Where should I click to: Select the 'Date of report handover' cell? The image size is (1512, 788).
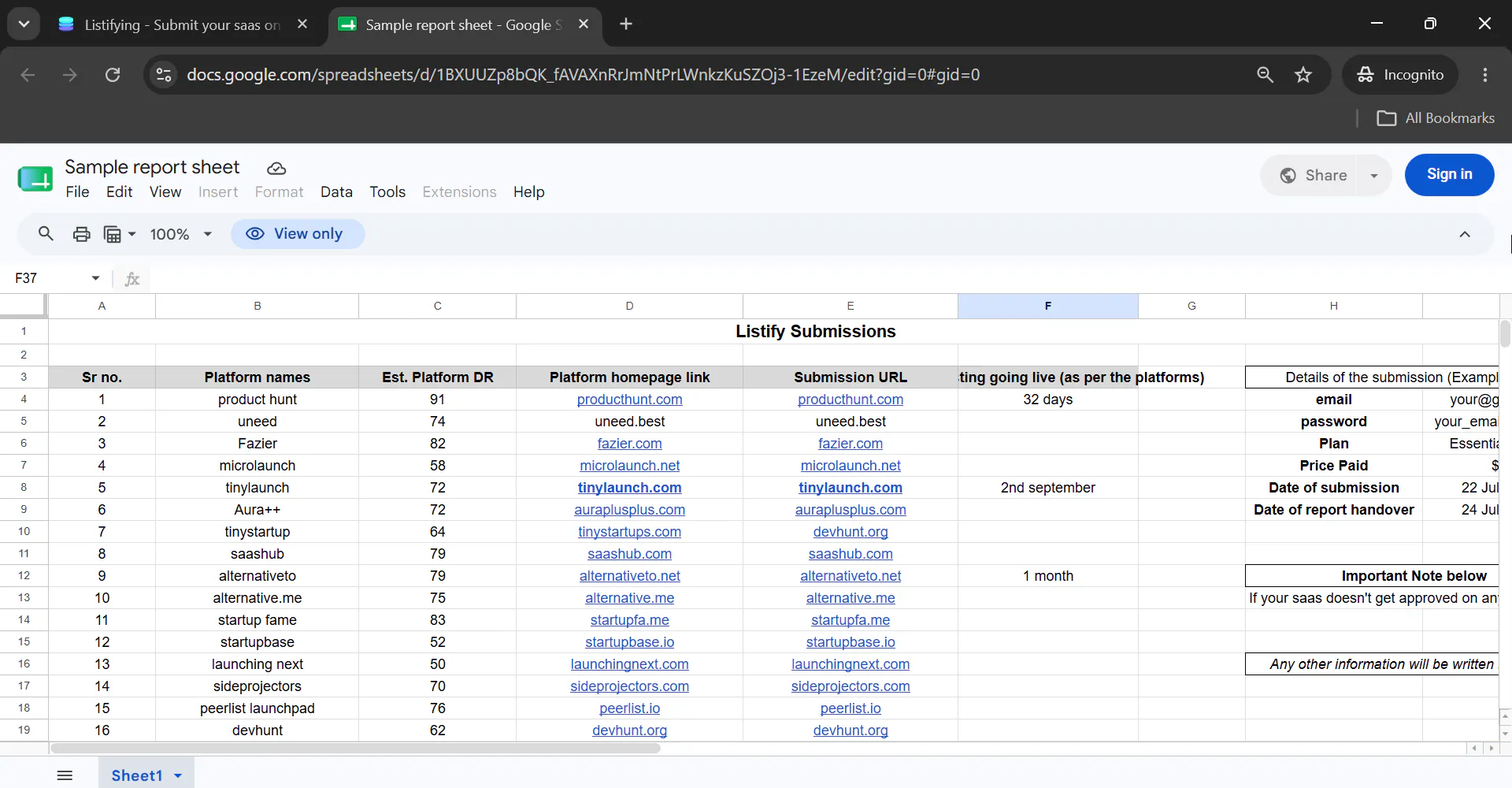click(1333, 510)
